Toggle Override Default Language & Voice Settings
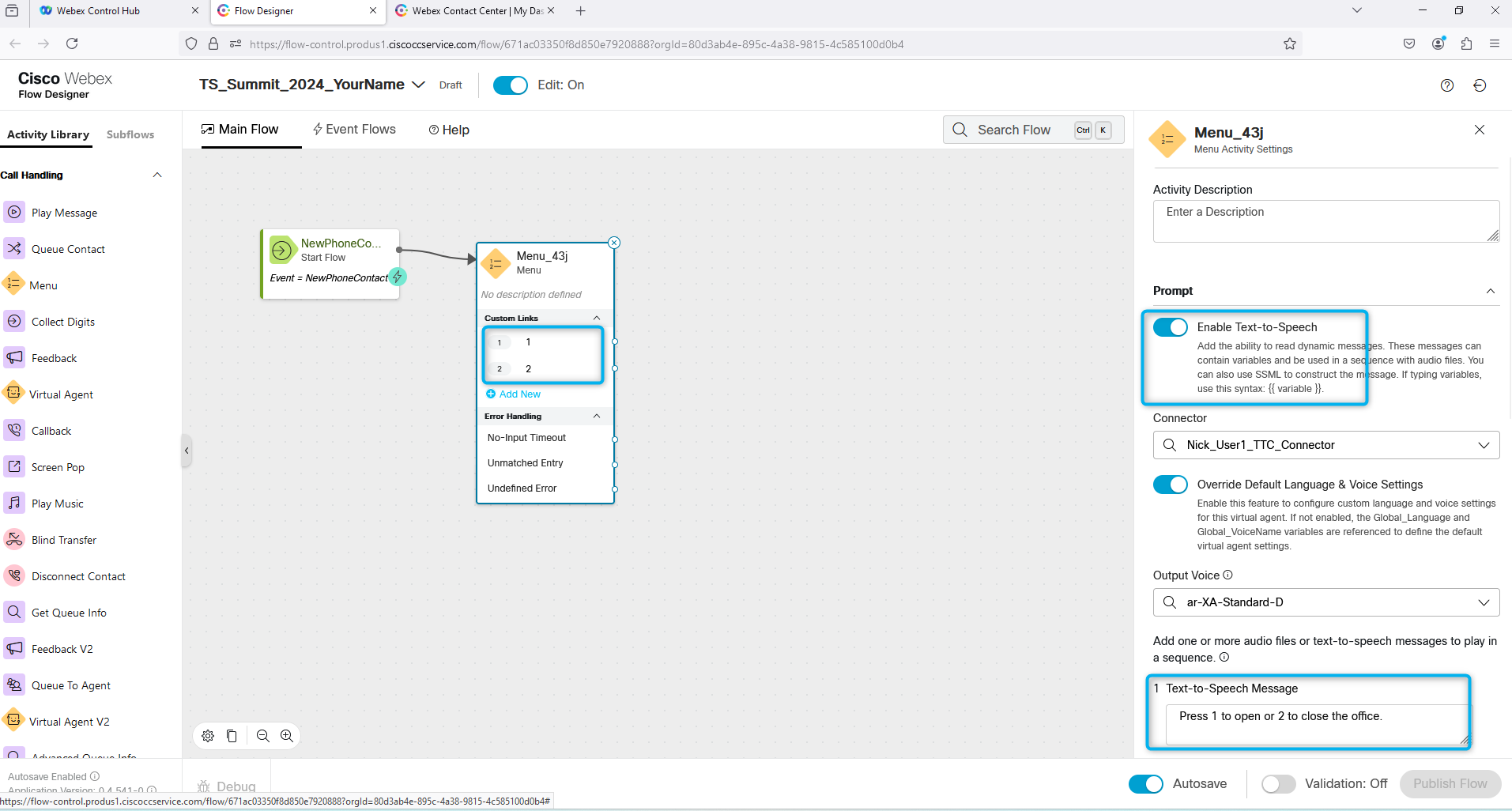1512x811 pixels. pyautogui.click(x=1171, y=485)
